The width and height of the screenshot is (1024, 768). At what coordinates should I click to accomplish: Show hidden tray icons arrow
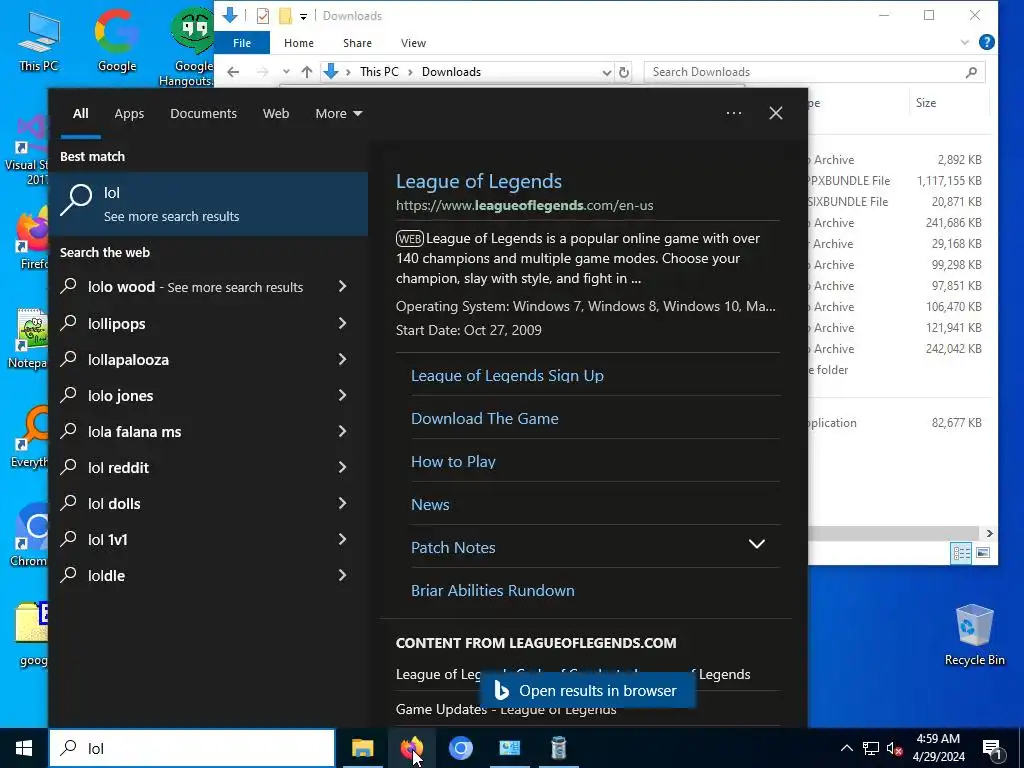click(846, 748)
